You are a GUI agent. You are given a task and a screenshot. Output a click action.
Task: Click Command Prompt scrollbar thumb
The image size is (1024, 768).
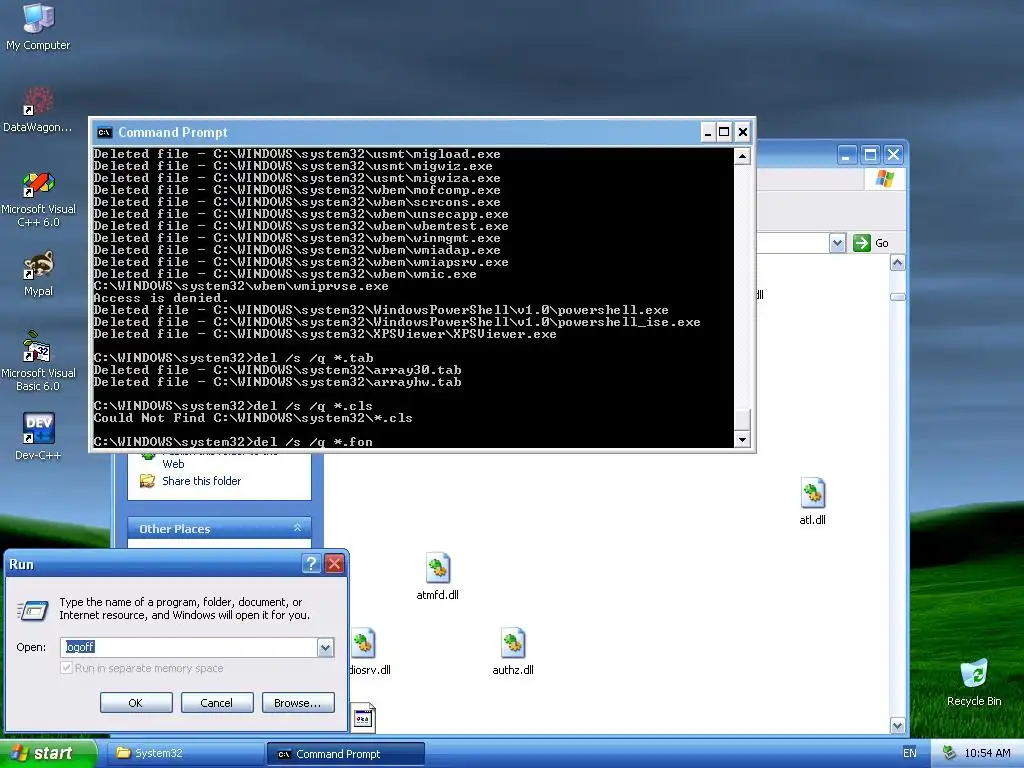(x=742, y=419)
